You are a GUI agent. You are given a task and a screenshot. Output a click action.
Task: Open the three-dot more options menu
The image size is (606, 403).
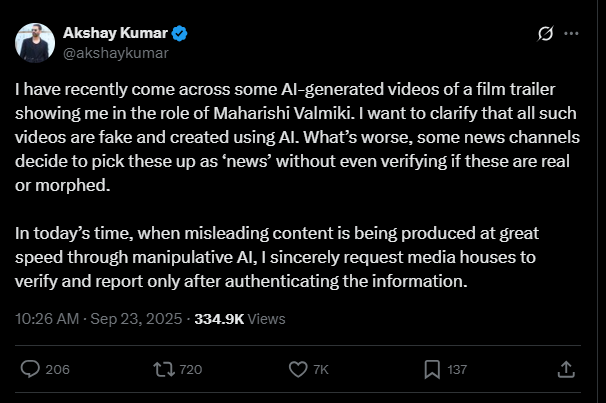pos(572,33)
